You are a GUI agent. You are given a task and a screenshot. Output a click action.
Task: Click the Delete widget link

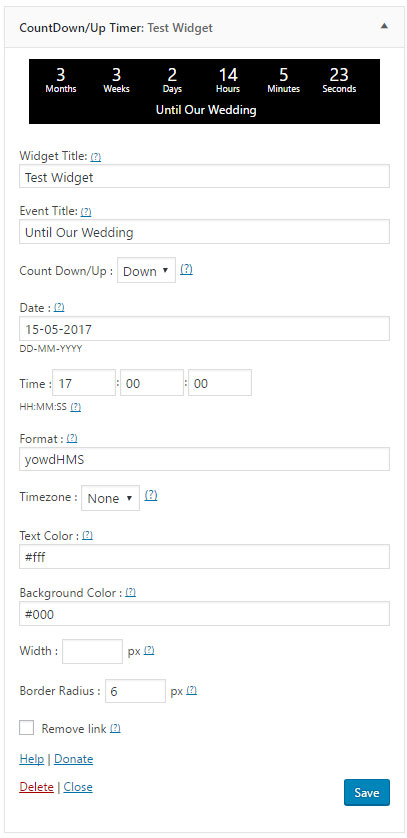[36, 787]
